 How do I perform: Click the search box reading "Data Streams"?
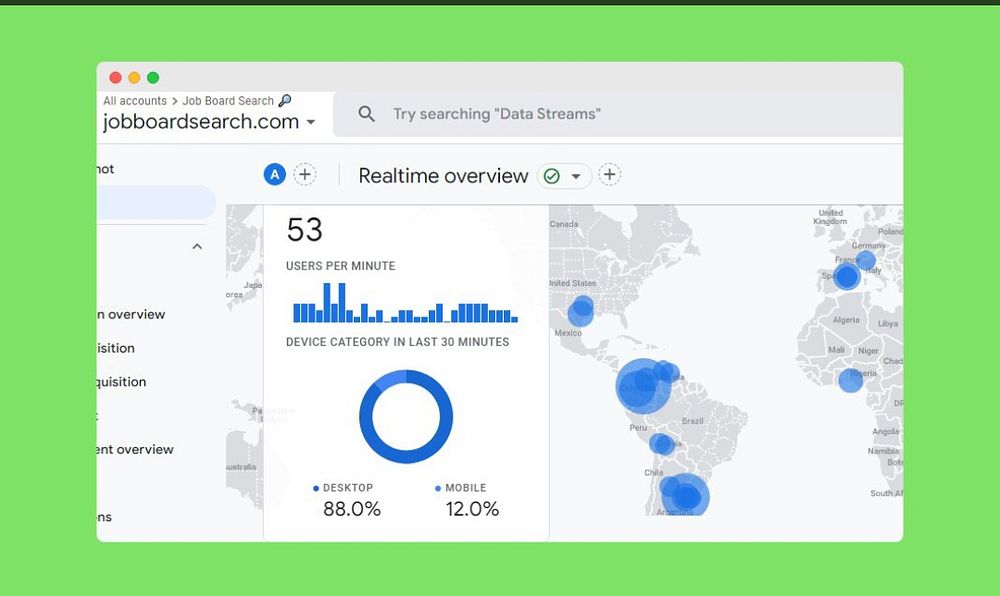pos(617,114)
